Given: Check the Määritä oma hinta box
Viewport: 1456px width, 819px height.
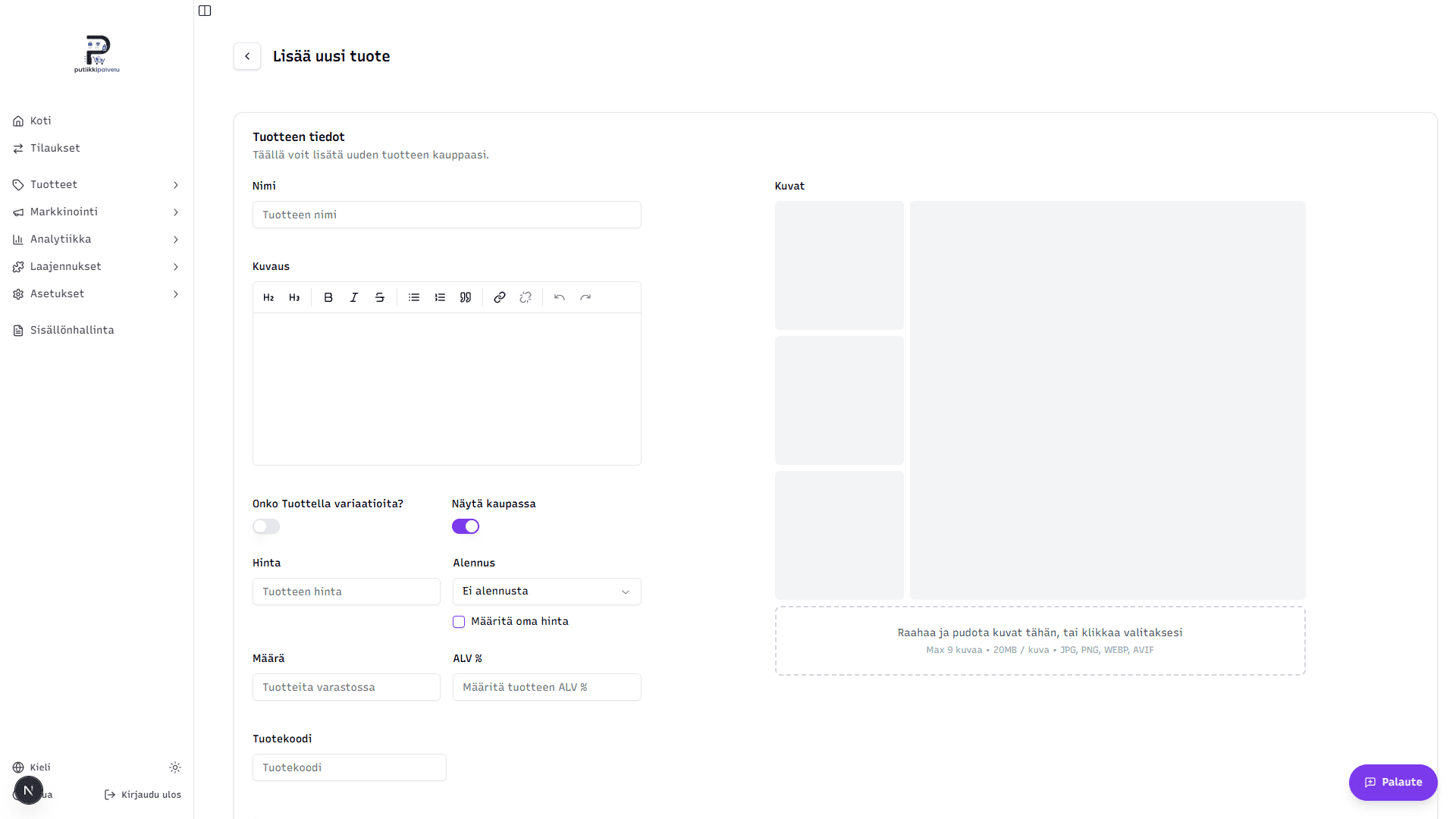Looking at the screenshot, I should click(459, 622).
